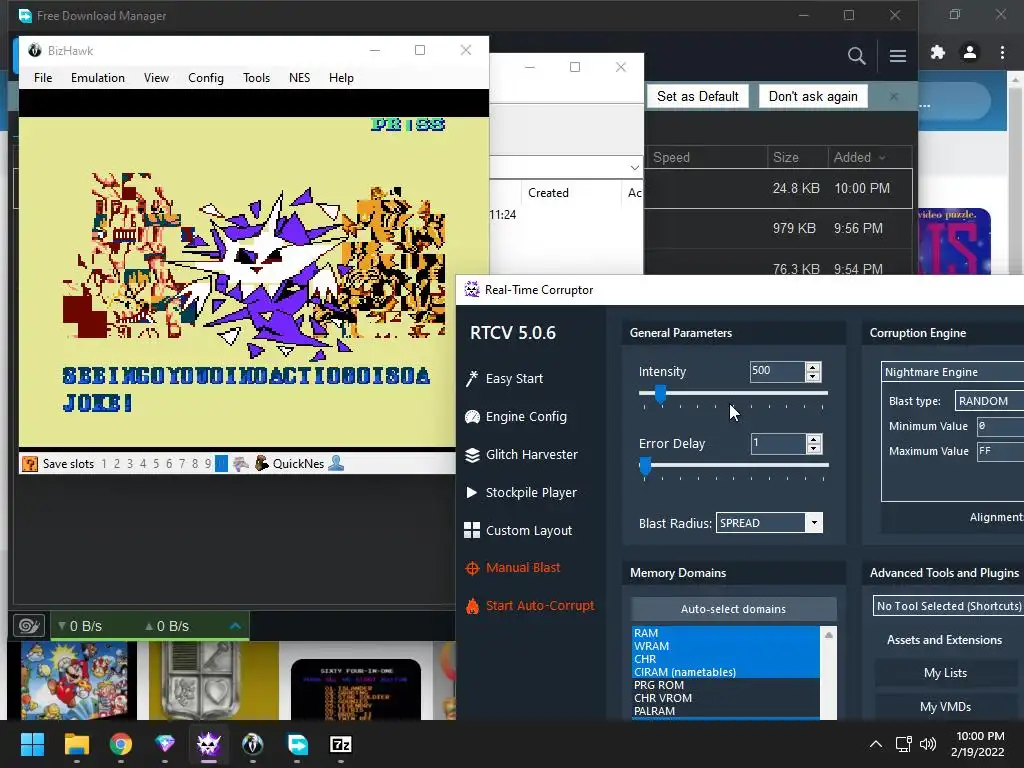Select CHR in Memory Domains list
The image size is (1024, 768).
coord(726,659)
